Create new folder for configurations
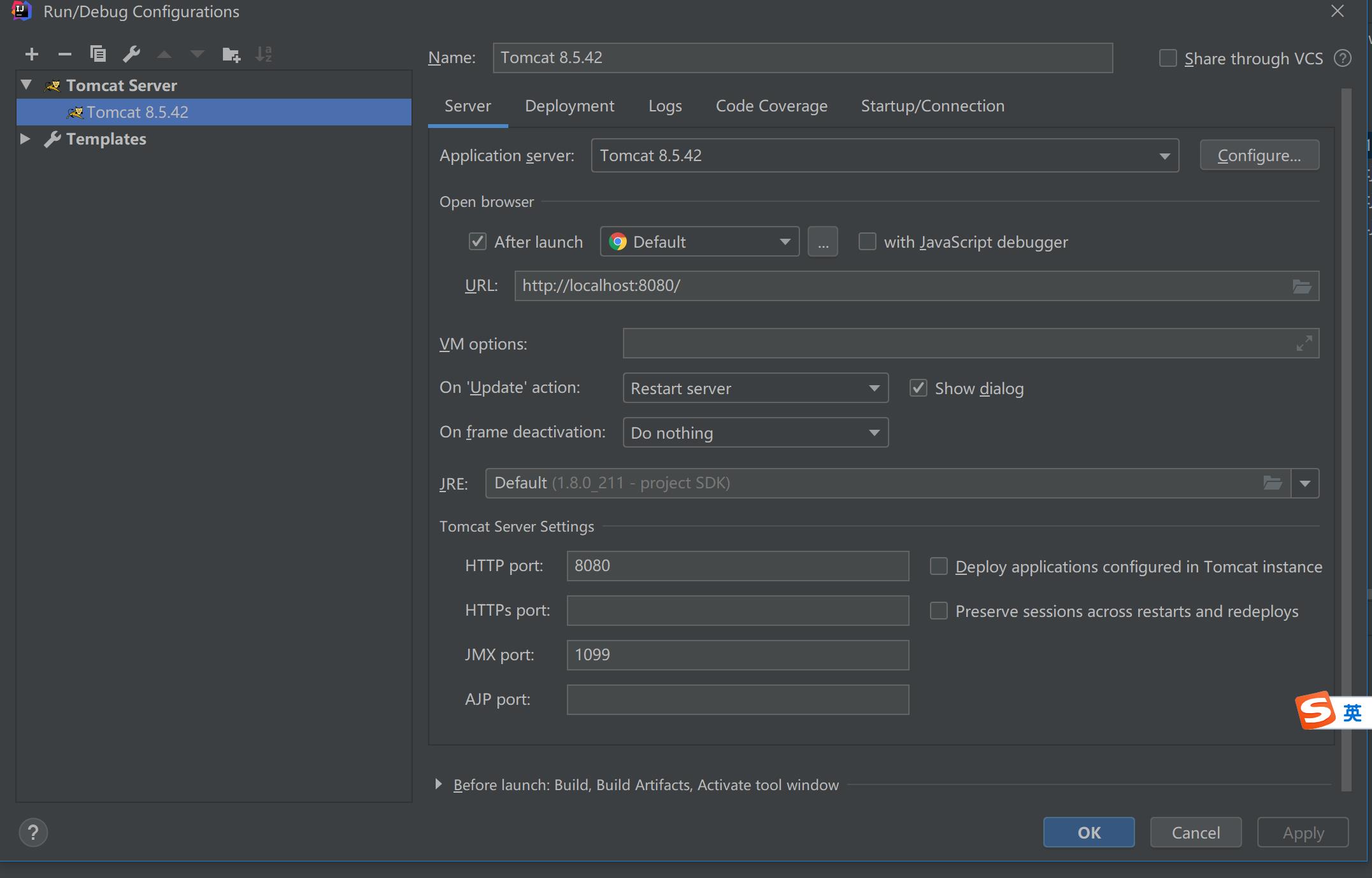The width and height of the screenshot is (1372, 878). [231, 55]
